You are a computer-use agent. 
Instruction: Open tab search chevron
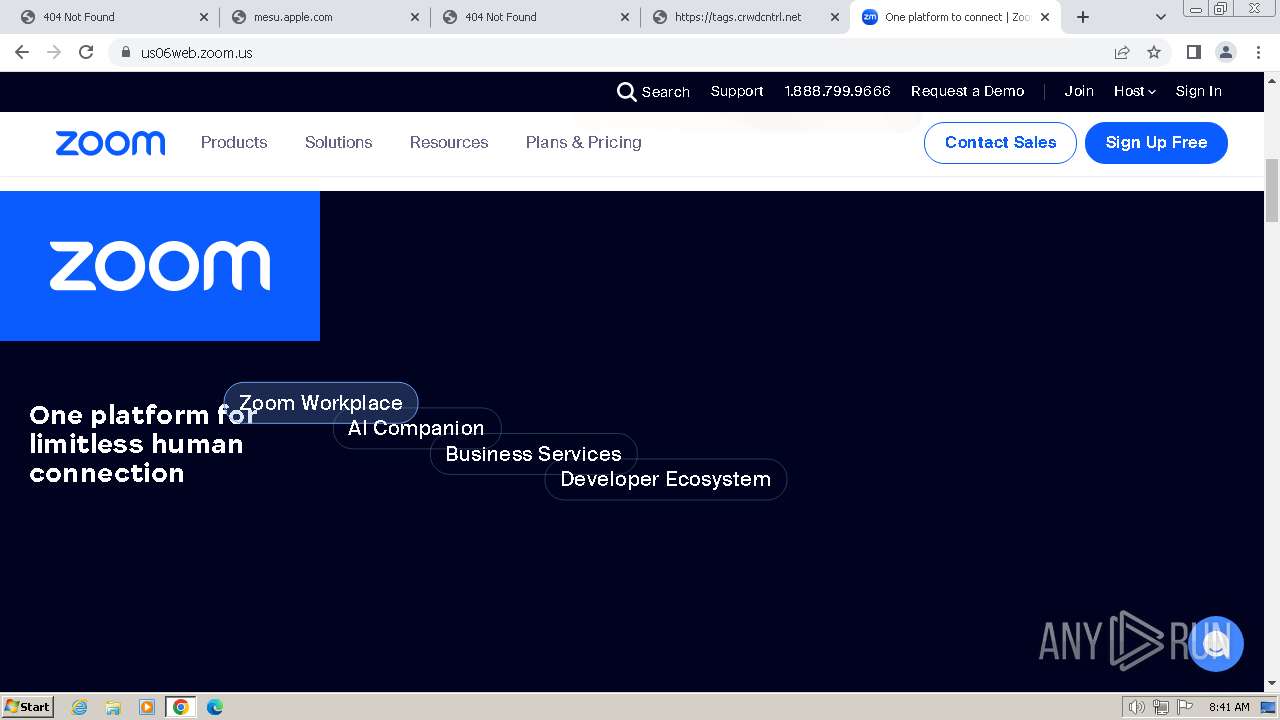pos(1161,17)
